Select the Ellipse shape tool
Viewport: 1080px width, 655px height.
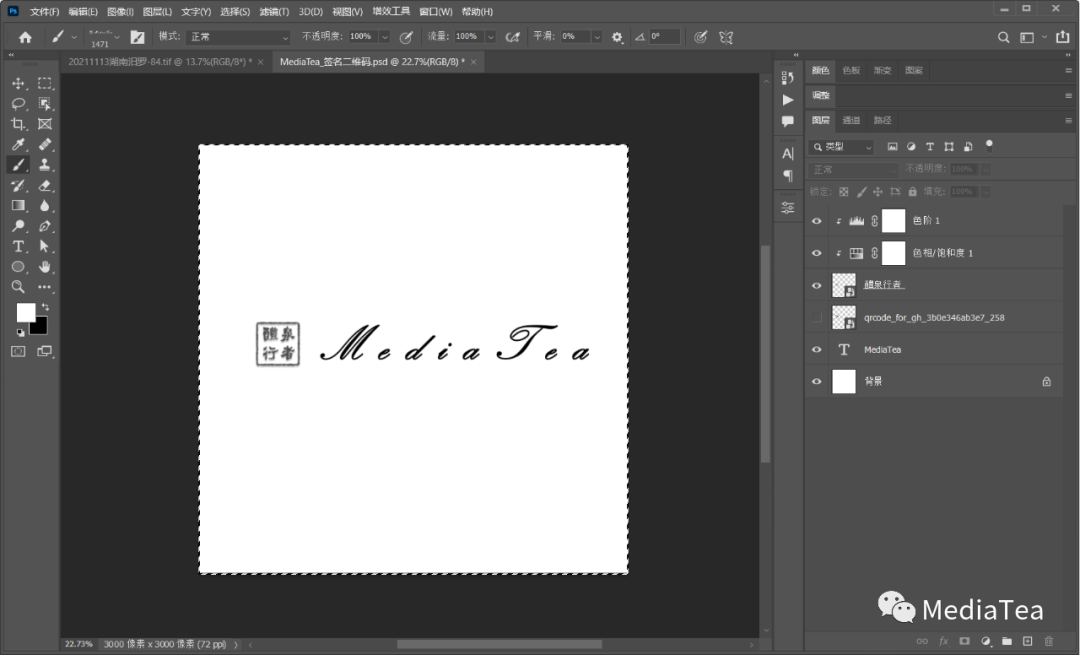[18, 267]
